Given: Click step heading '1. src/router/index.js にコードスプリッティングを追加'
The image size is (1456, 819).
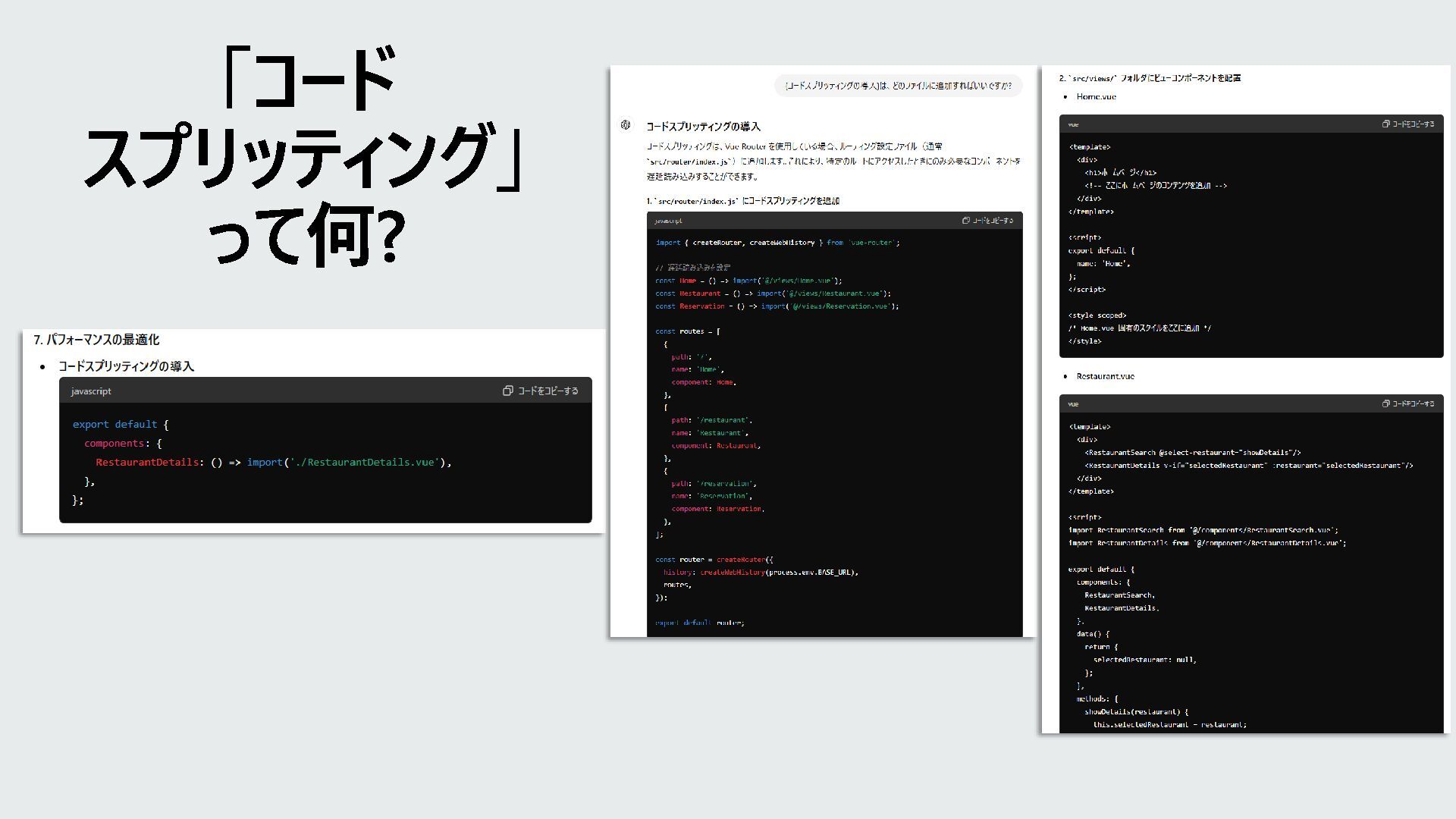Looking at the screenshot, I should point(742,201).
